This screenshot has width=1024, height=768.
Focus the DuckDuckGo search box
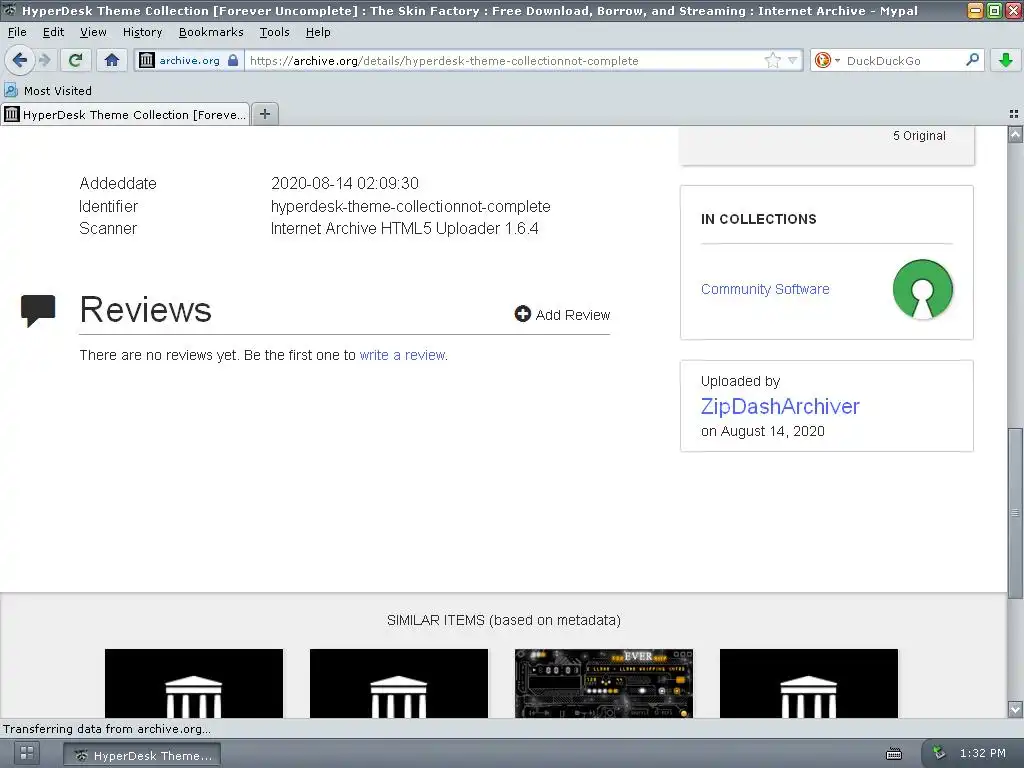pyautogui.click(x=904, y=61)
